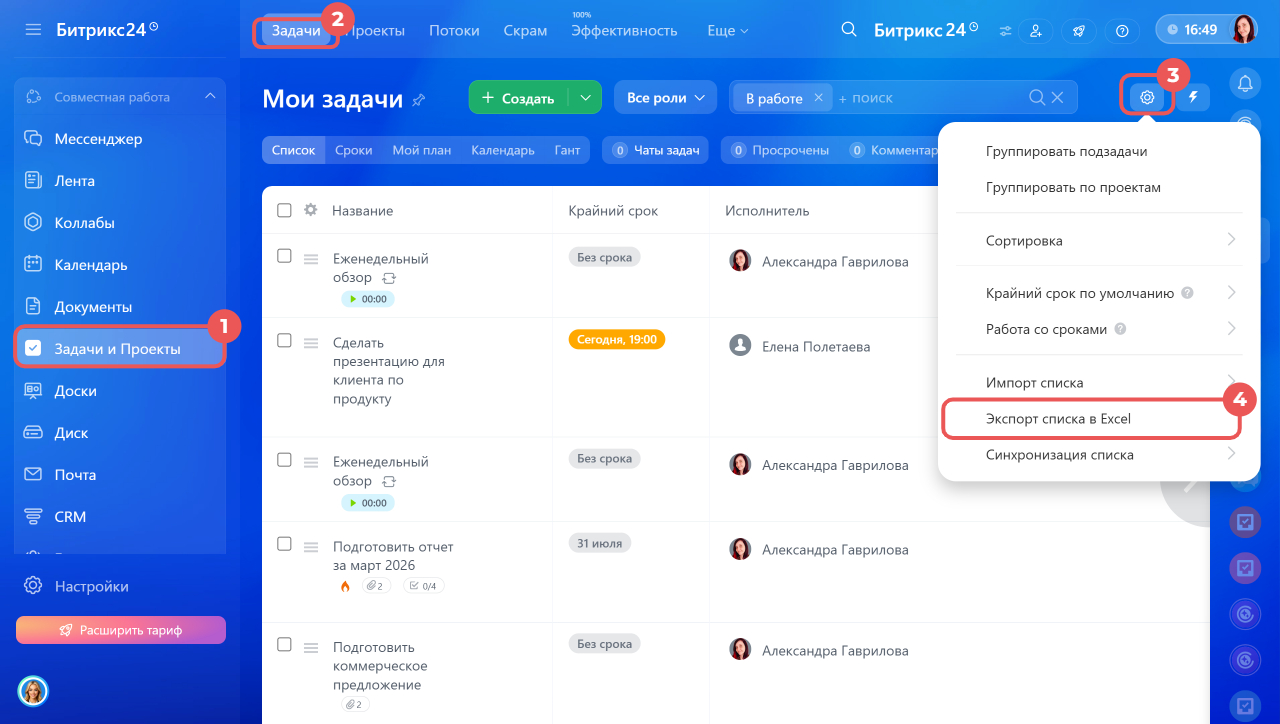Click the Расширить тариф button

pyautogui.click(x=121, y=630)
